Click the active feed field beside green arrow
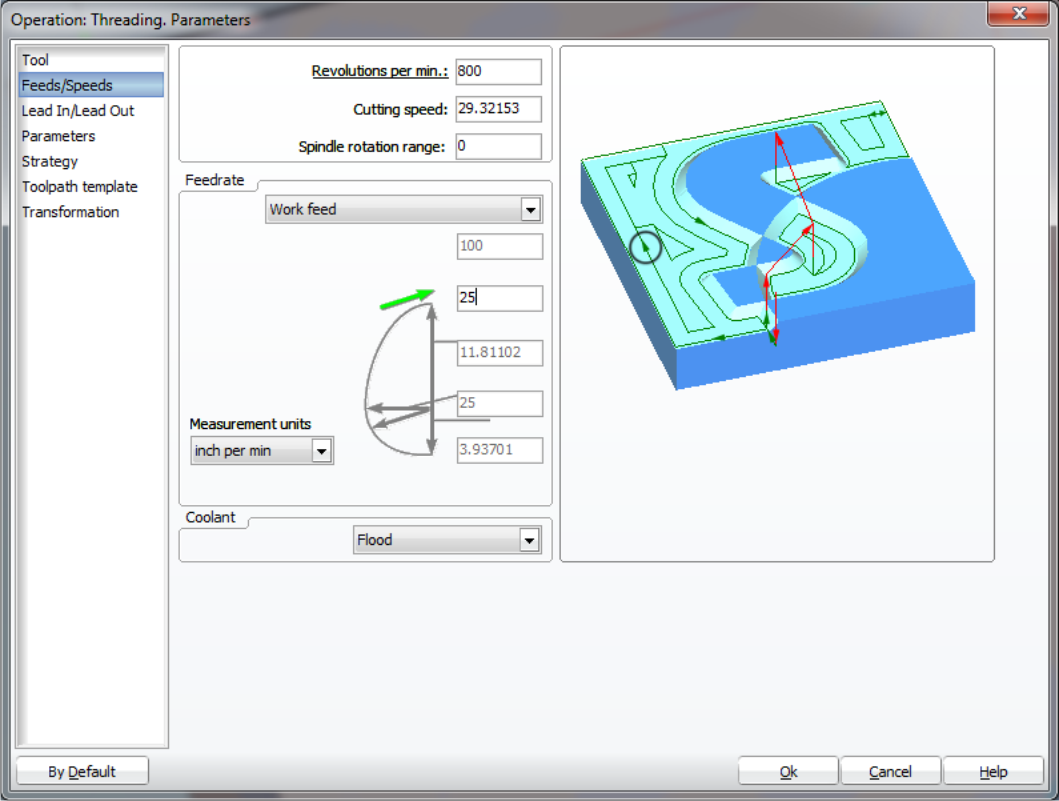This screenshot has width=1059, height=801. click(x=500, y=298)
